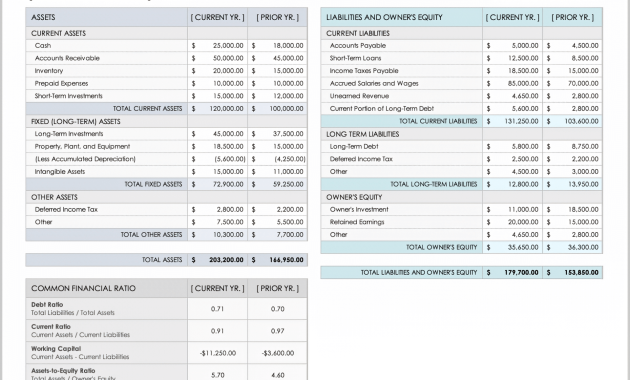
Task: Click LIABILITIES AND OWNER'S EQUITY header cell
Action: point(402,17)
